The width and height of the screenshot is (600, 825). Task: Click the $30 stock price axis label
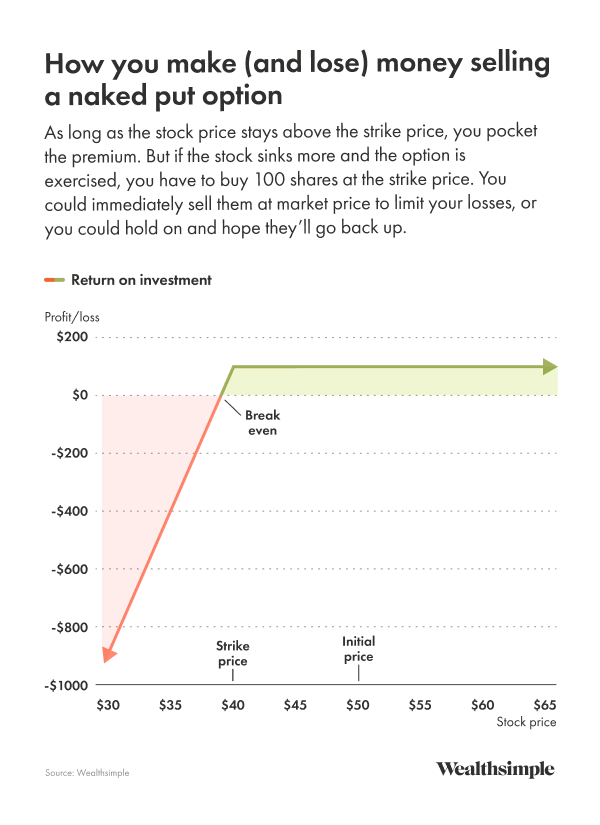[108, 705]
